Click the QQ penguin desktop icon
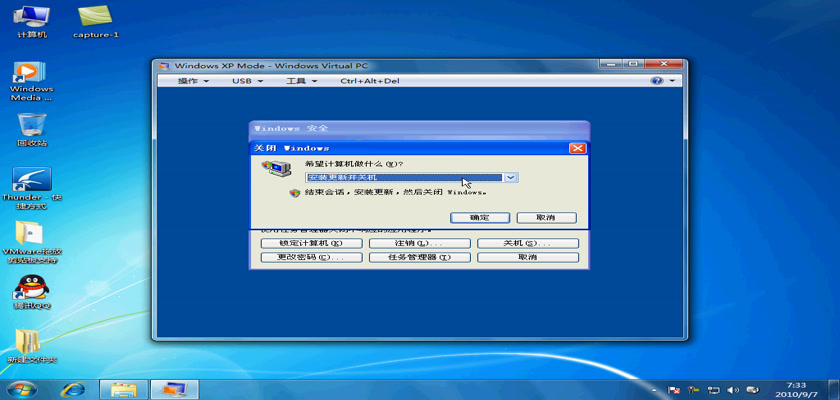 click(30, 288)
